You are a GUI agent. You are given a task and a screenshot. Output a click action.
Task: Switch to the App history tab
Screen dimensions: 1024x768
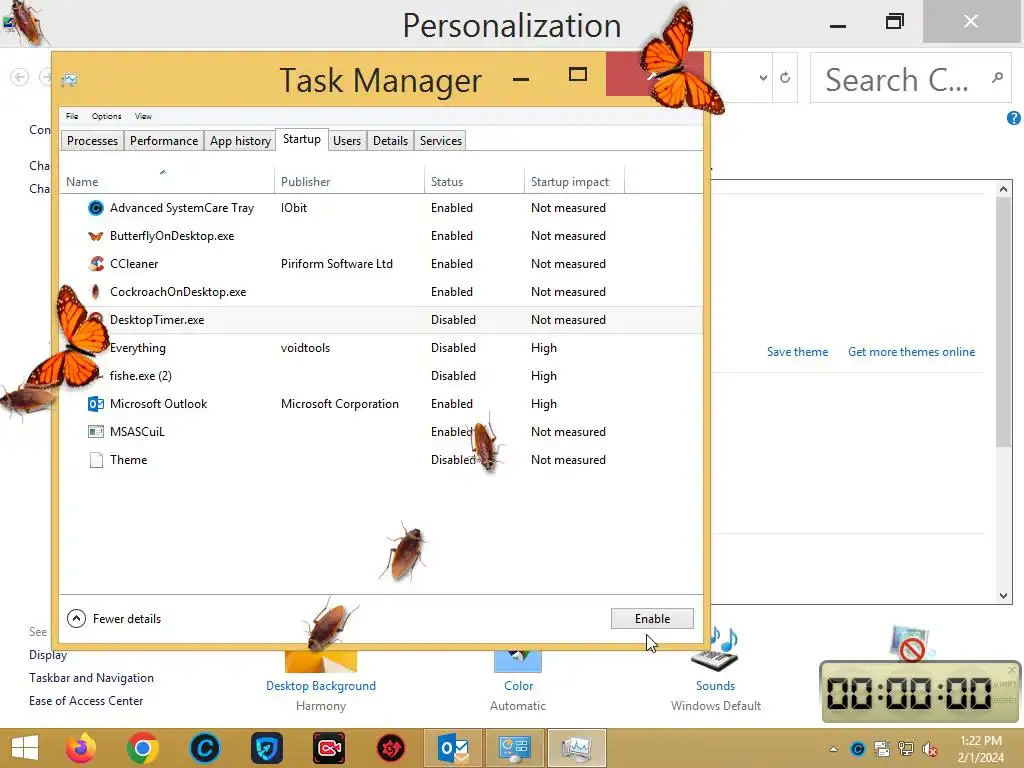(x=240, y=140)
